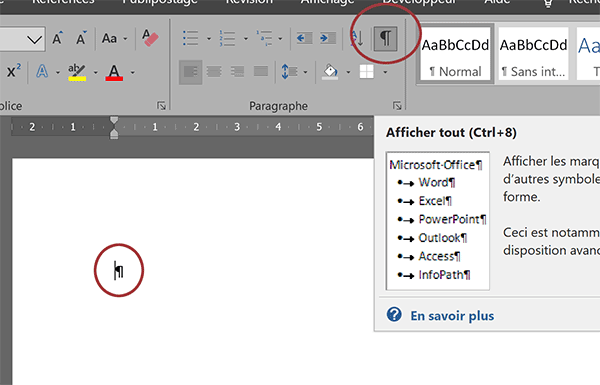
Task: Expand line spacing dropdown arrow
Action: click(305, 72)
